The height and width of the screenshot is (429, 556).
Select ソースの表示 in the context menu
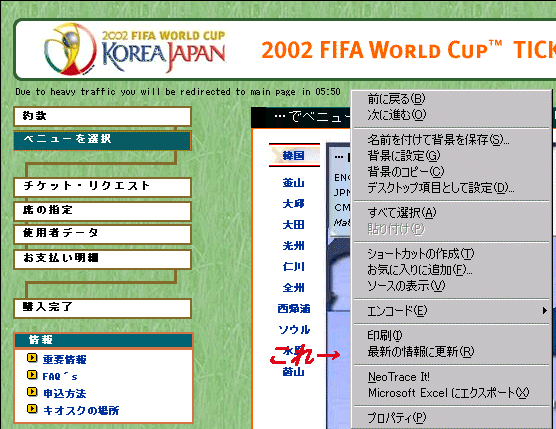point(406,286)
